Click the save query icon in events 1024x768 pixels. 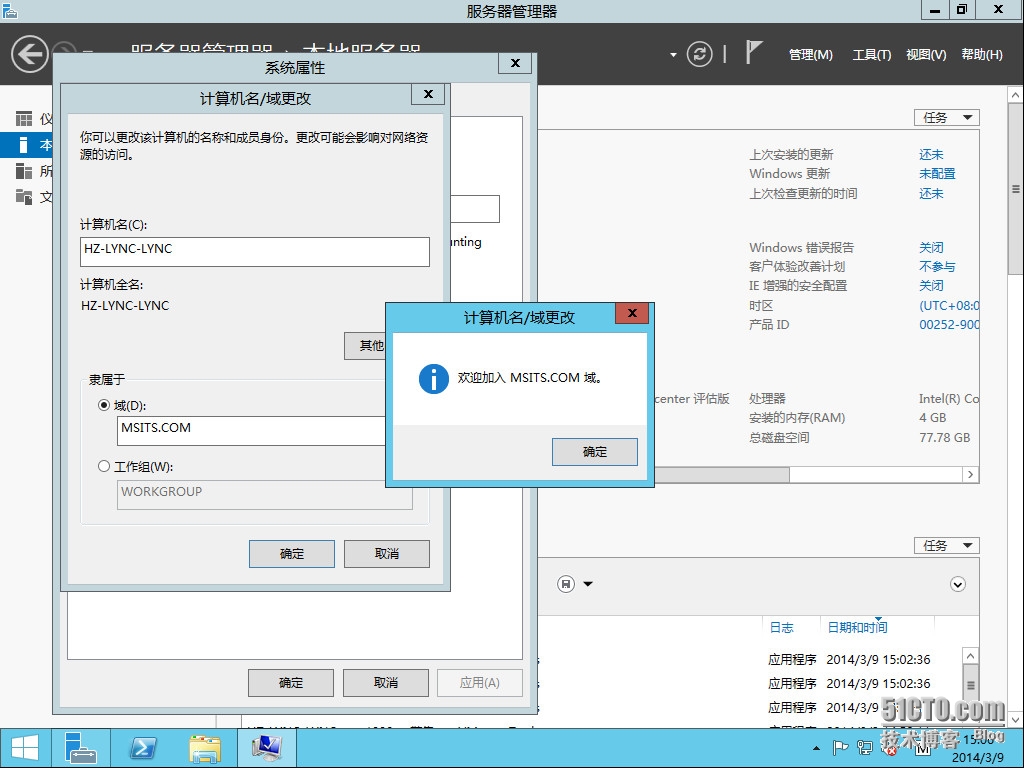(x=566, y=584)
